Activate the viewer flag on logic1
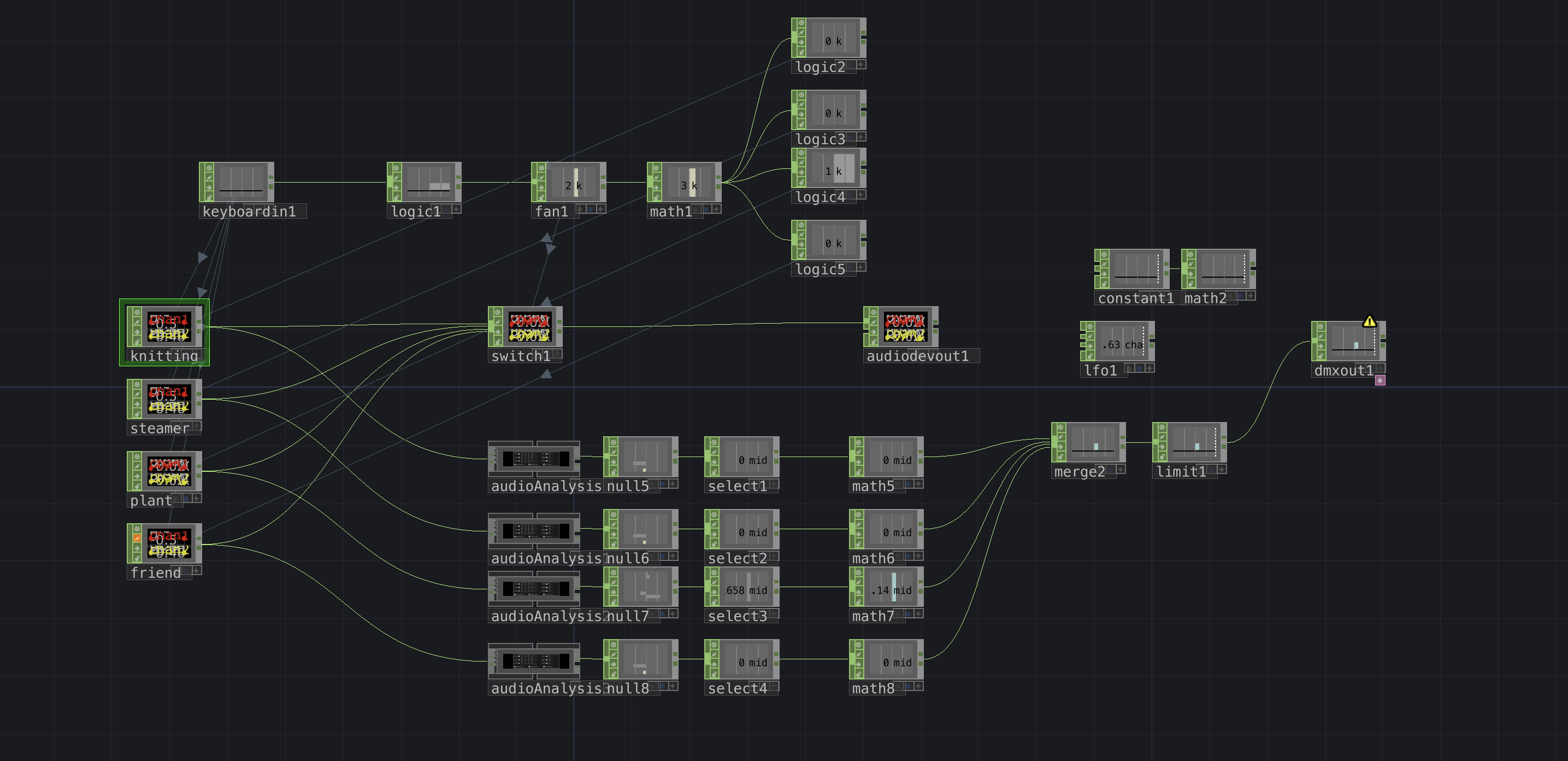1568x761 pixels. [x=396, y=167]
